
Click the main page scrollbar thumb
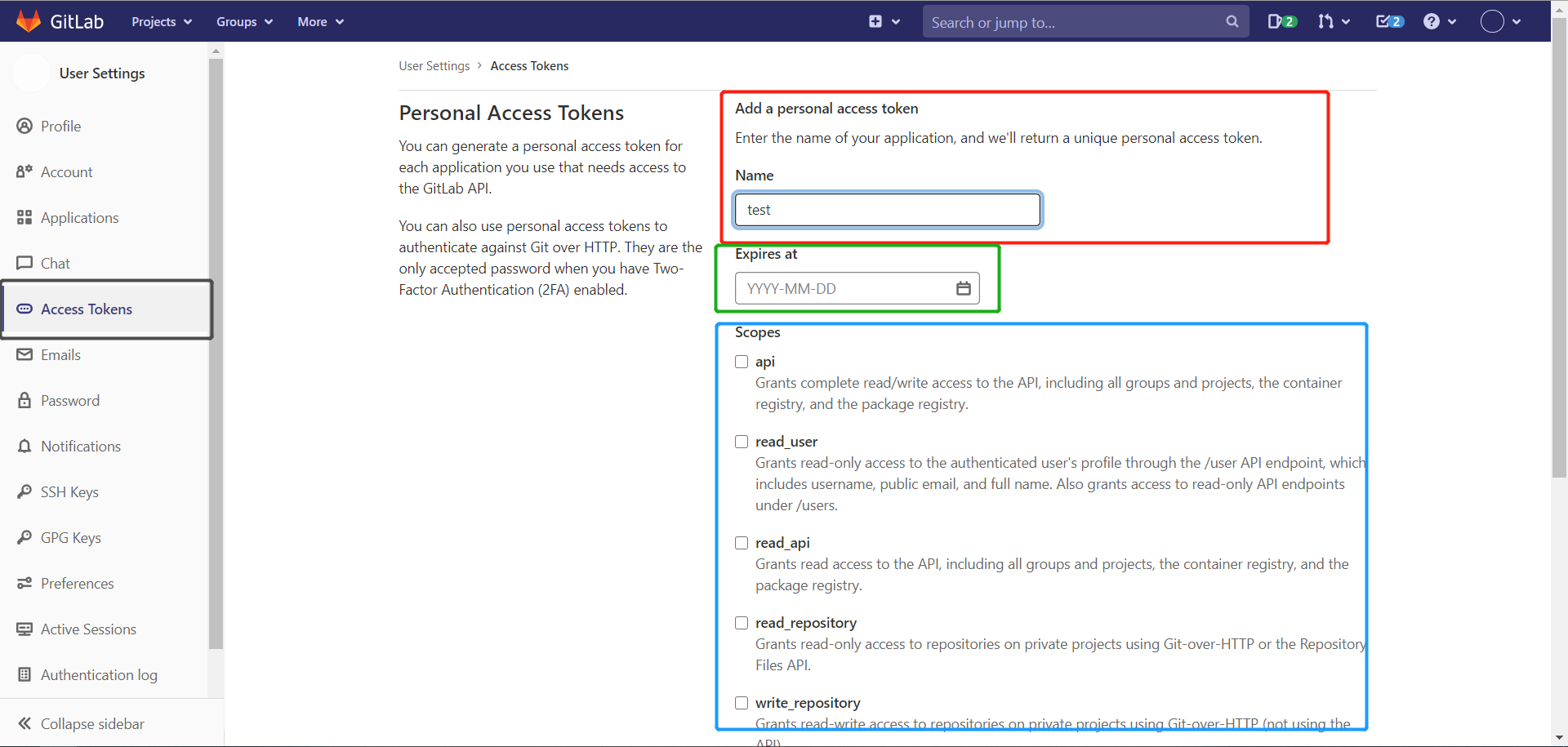click(x=1559, y=247)
